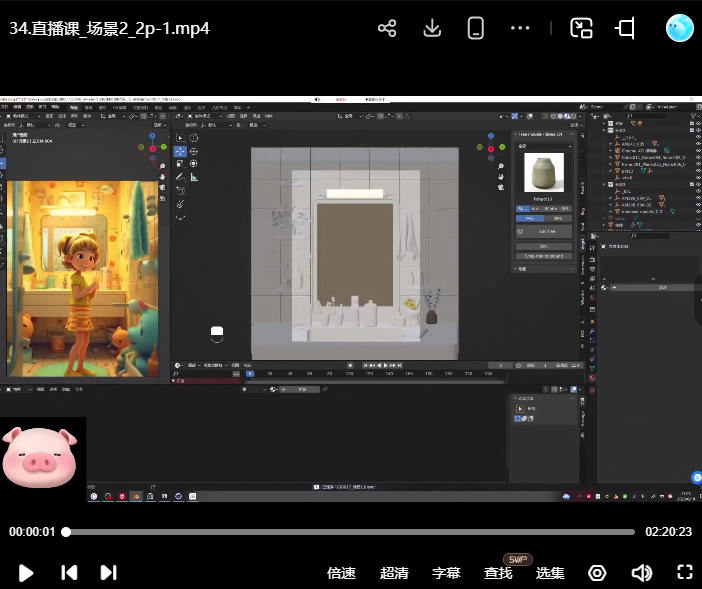Open the blue user avatar profile
The height and width of the screenshot is (589, 702).
(x=680, y=28)
